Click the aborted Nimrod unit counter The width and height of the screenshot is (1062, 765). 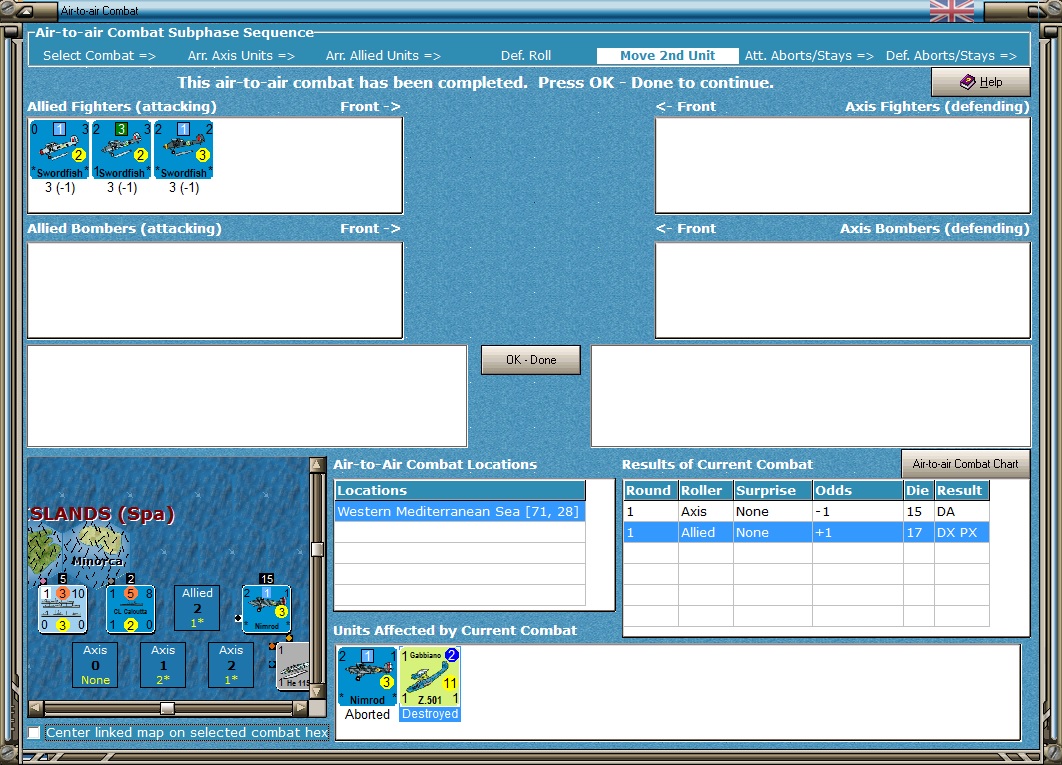(367, 676)
